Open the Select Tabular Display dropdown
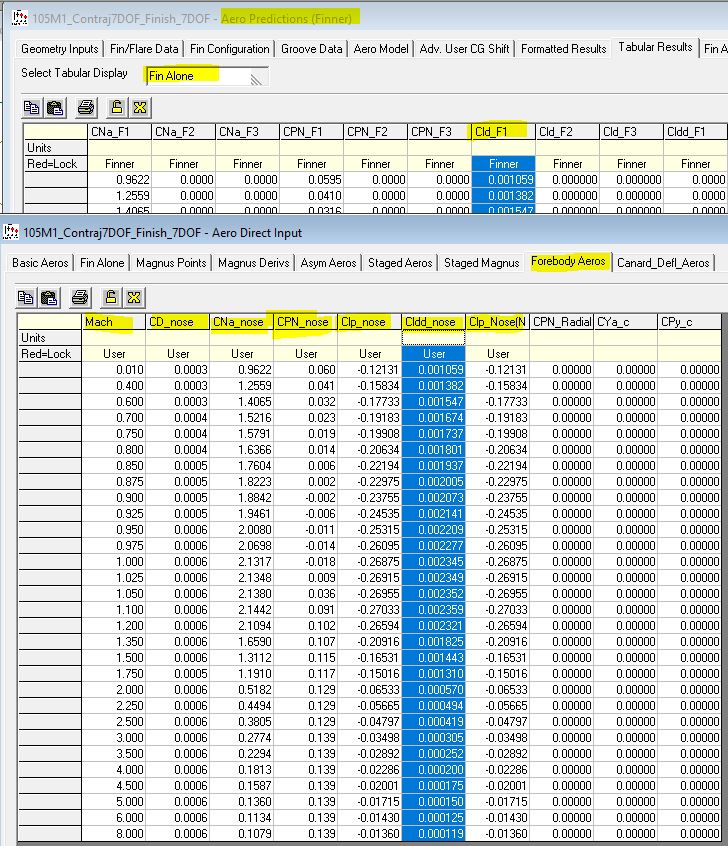This screenshot has height=846, width=728. (260, 76)
